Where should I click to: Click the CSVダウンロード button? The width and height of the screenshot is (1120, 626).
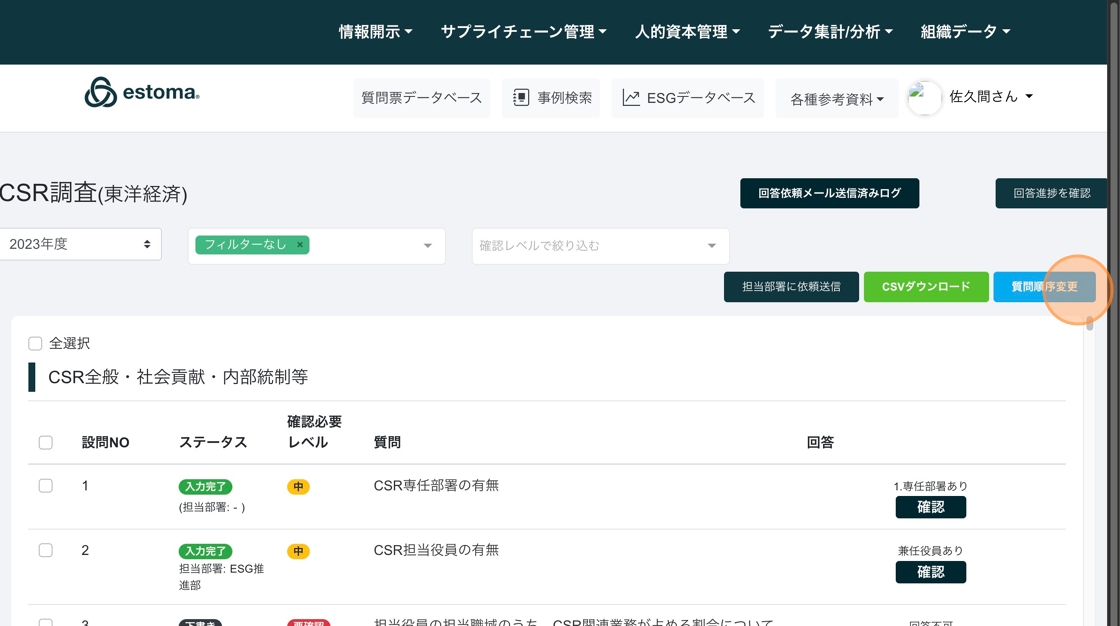point(926,287)
